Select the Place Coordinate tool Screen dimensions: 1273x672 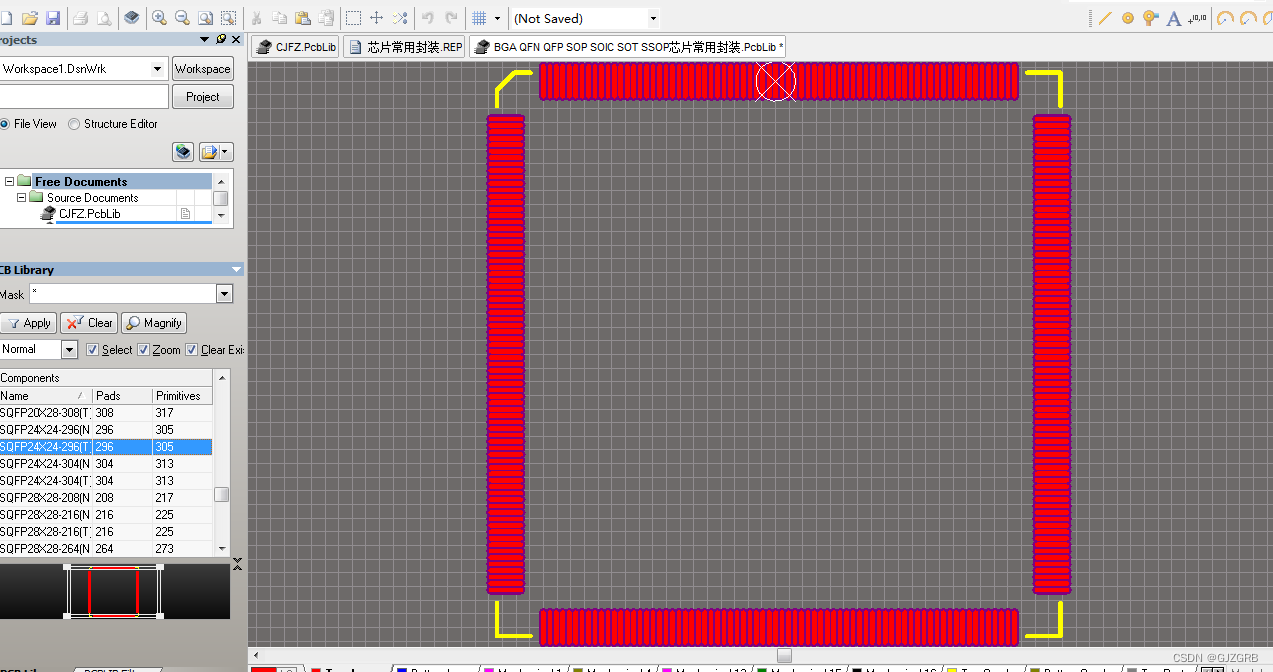click(1197, 18)
